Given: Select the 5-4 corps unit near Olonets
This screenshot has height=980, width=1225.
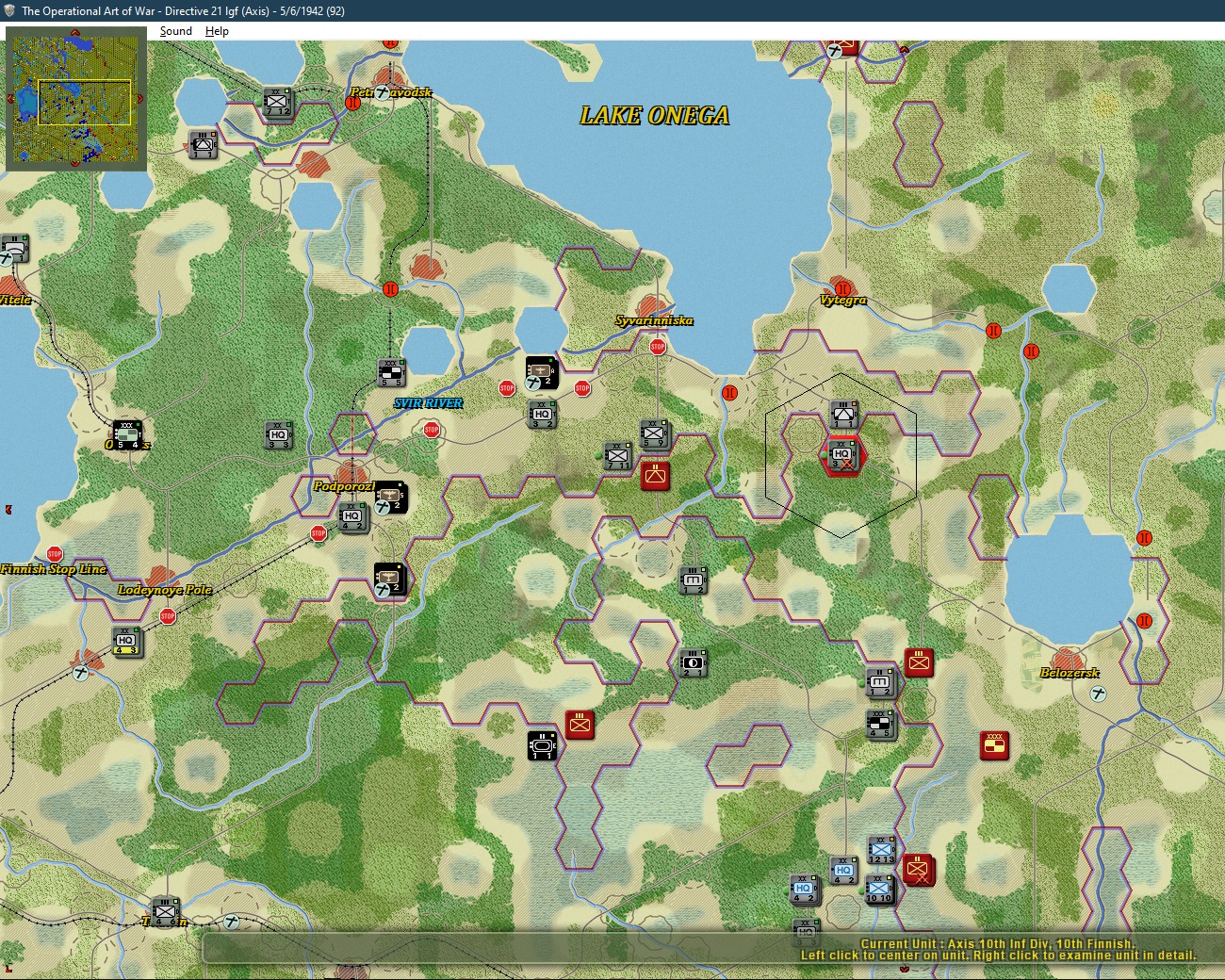Looking at the screenshot, I should [x=127, y=434].
